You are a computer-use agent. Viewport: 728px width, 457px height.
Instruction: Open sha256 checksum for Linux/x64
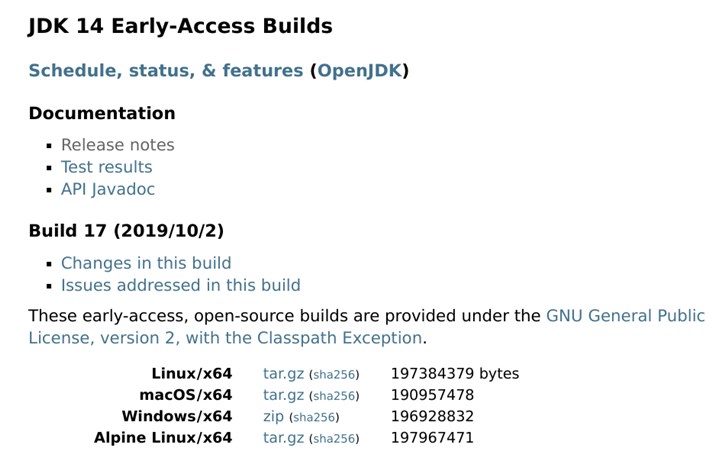click(x=334, y=375)
